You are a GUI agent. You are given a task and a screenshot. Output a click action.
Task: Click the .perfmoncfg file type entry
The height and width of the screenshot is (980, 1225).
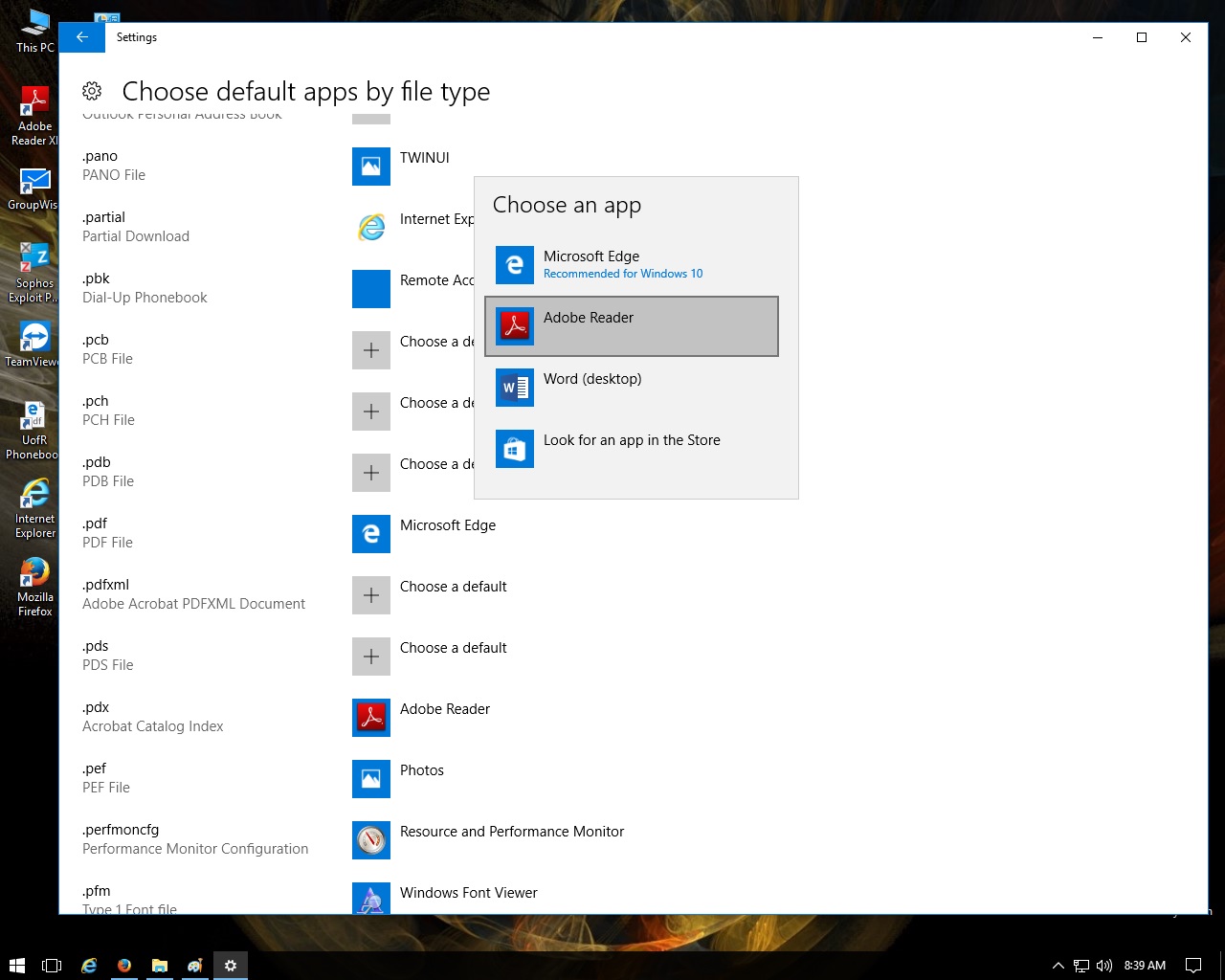195,839
